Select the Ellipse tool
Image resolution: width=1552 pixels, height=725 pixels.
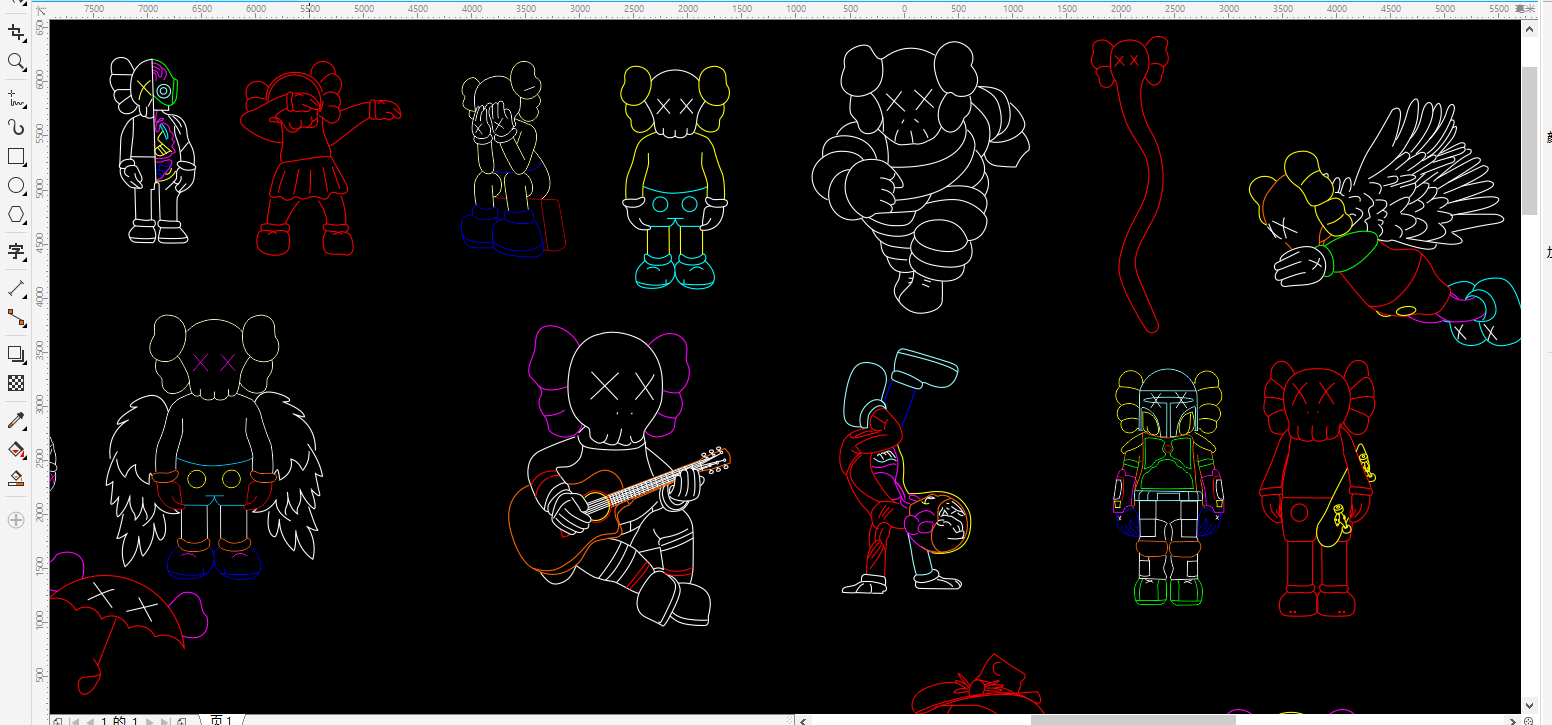pos(16,186)
